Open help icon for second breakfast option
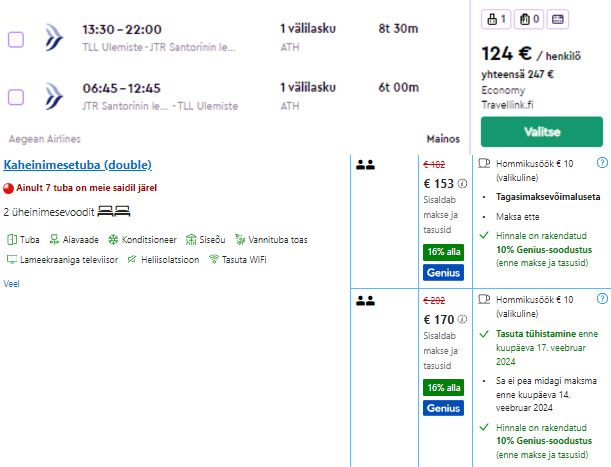Image resolution: width=611 pixels, height=467 pixels. 602,299
